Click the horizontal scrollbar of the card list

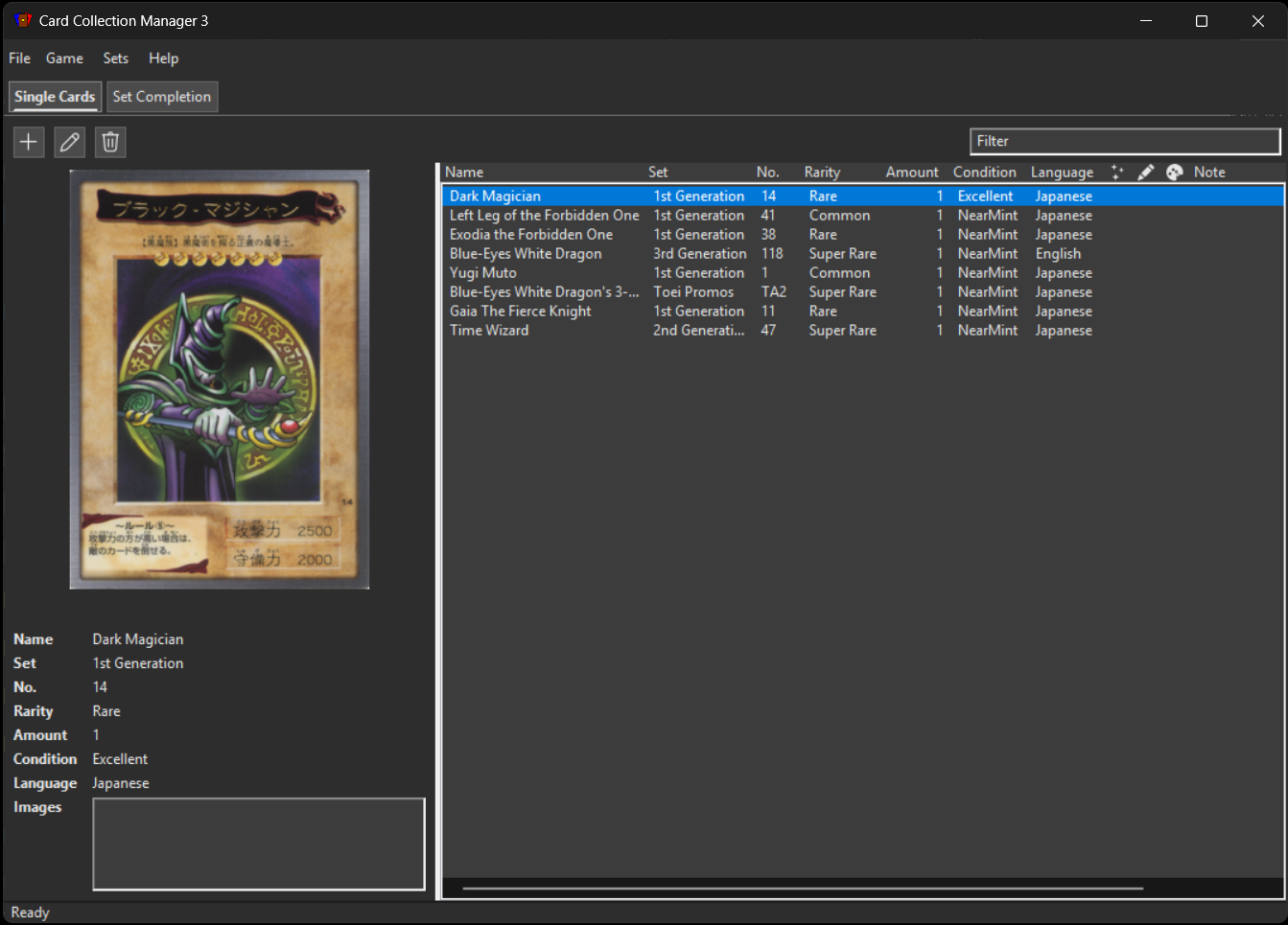[x=803, y=889]
